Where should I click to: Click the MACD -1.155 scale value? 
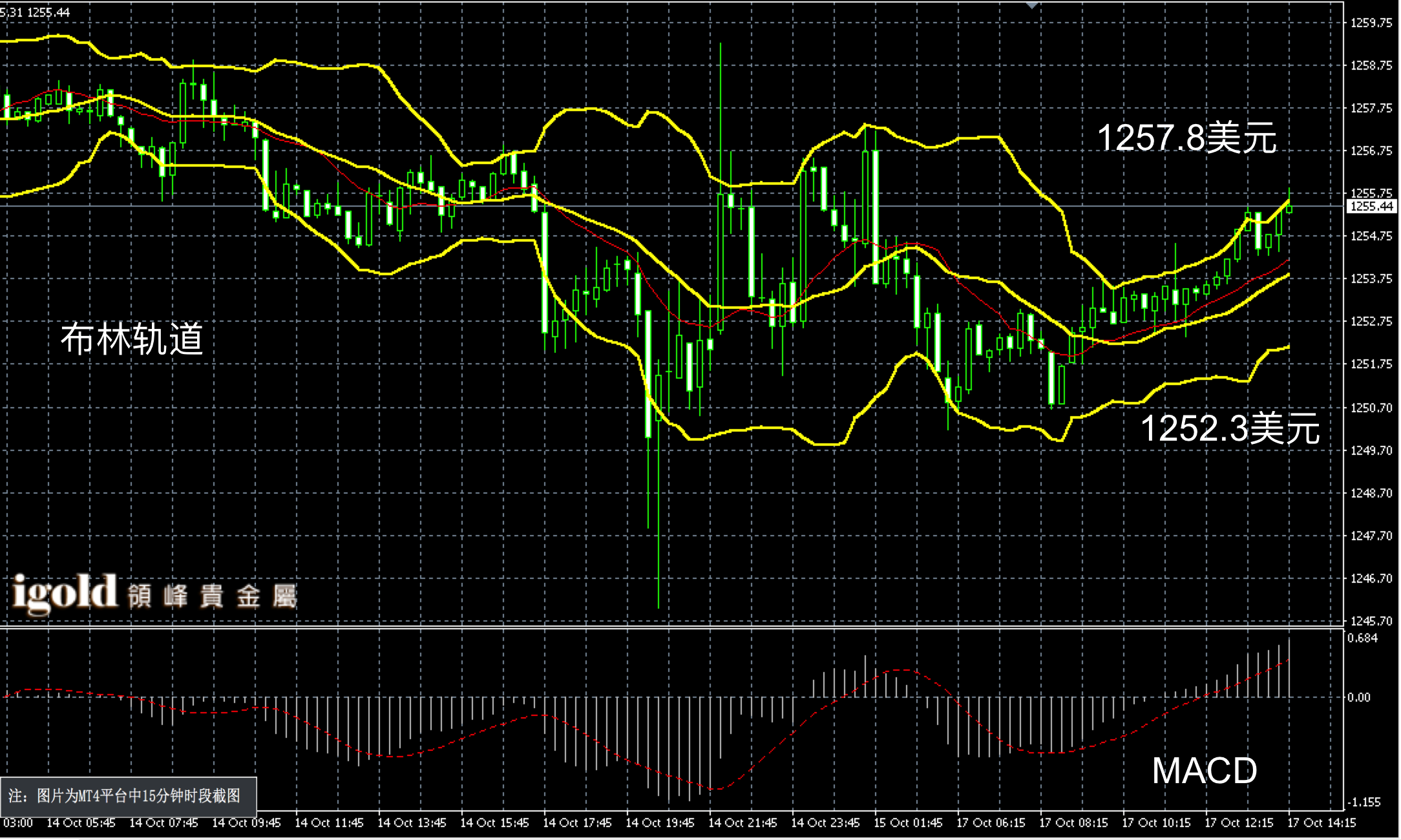[x=1364, y=802]
